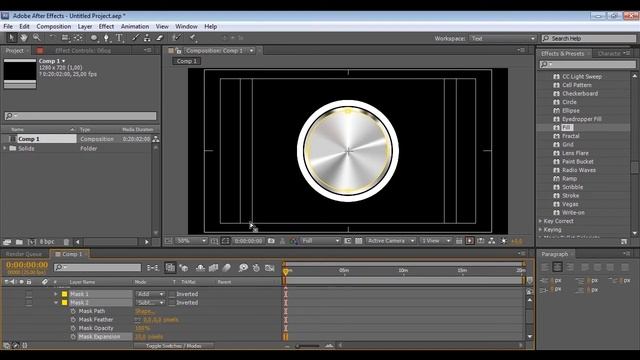
Task: Toggle Fast Previews button in viewer
Action: coord(470,241)
